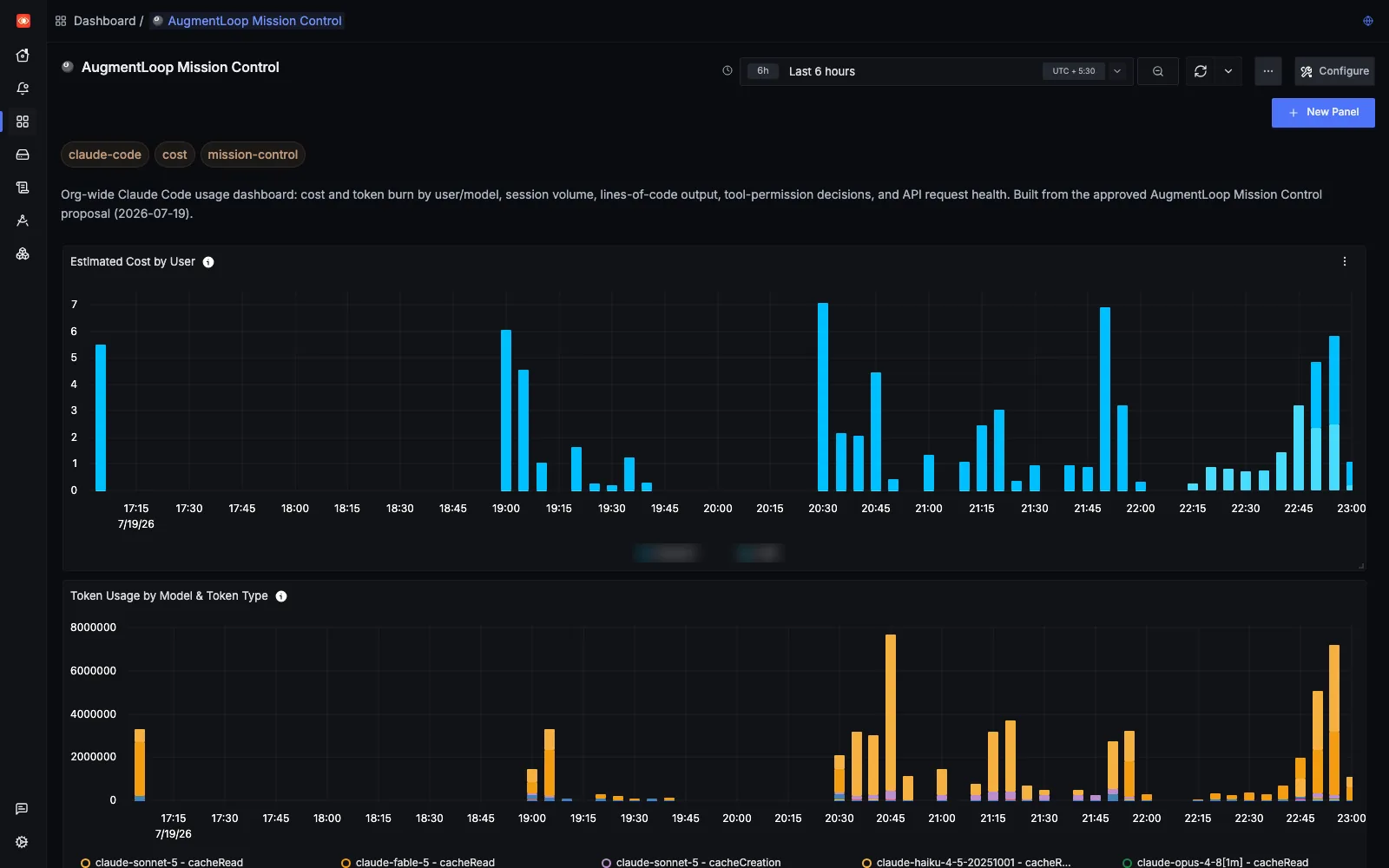Click the cost tag
Image resolution: width=1389 pixels, height=868 pixels.
tap(174, 155)
